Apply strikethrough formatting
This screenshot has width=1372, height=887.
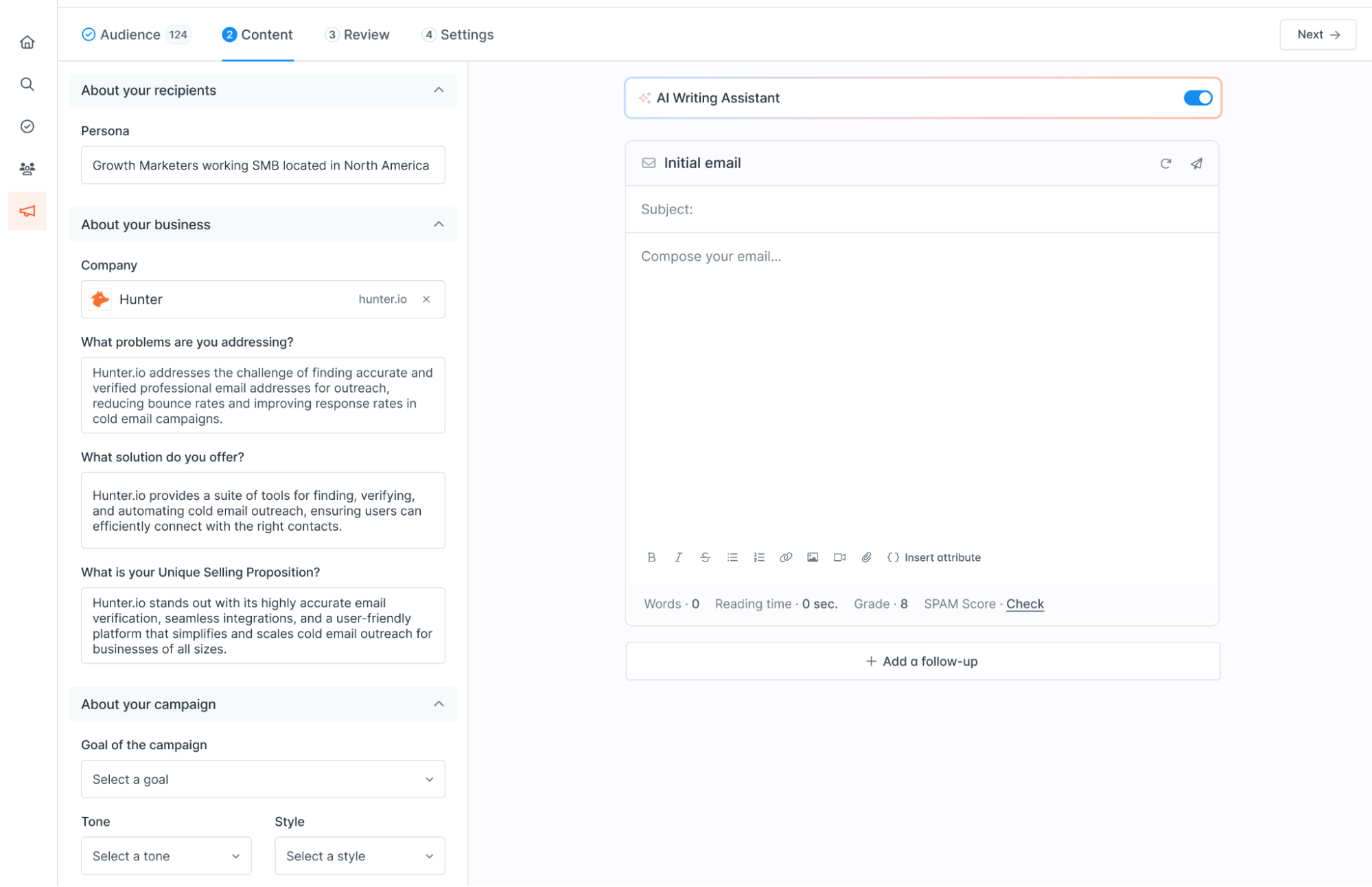pyautogui.click(x=705, y=557)
